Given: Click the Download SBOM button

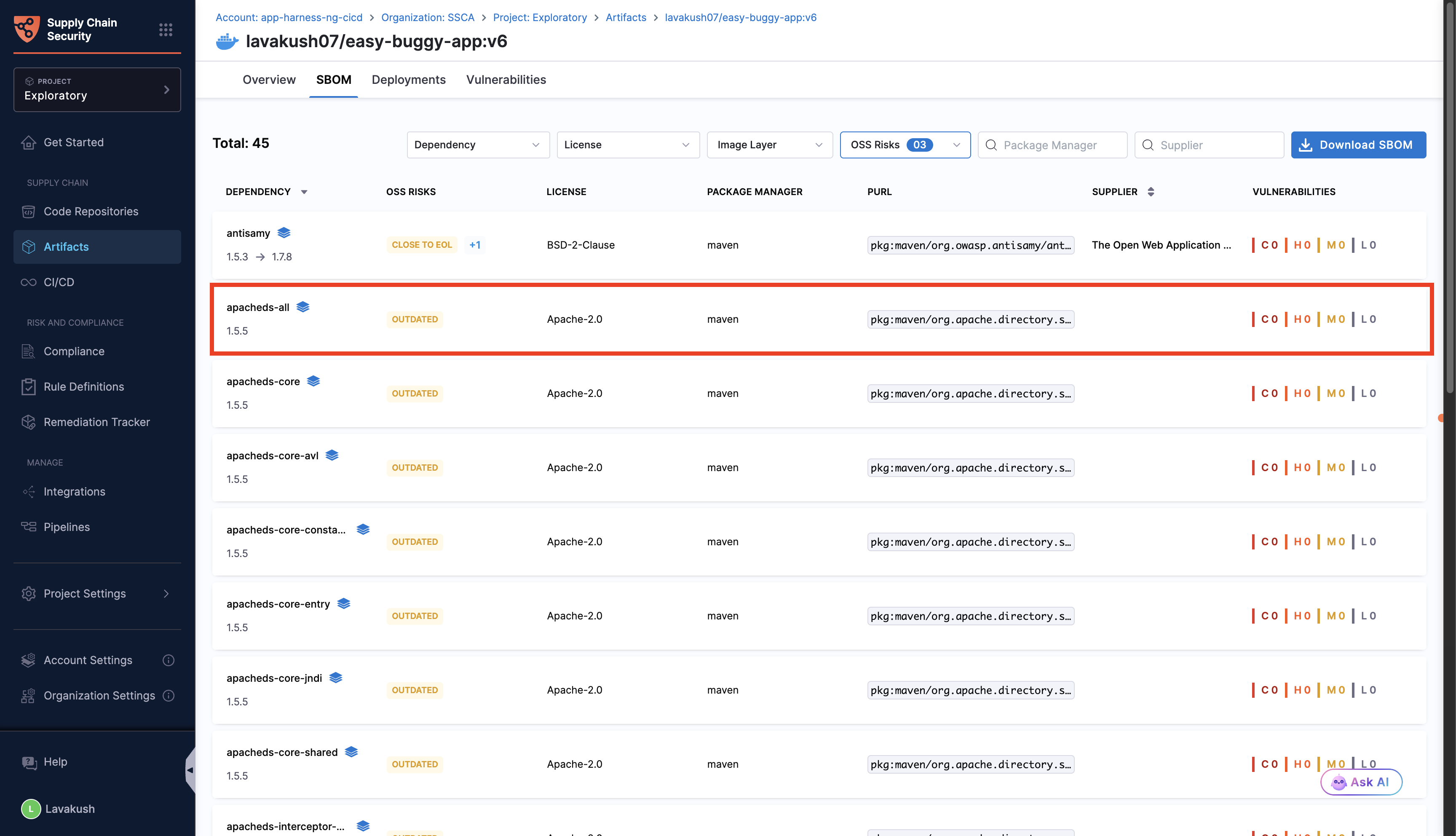Looking at the screenshot, I should pos(1358,145).
